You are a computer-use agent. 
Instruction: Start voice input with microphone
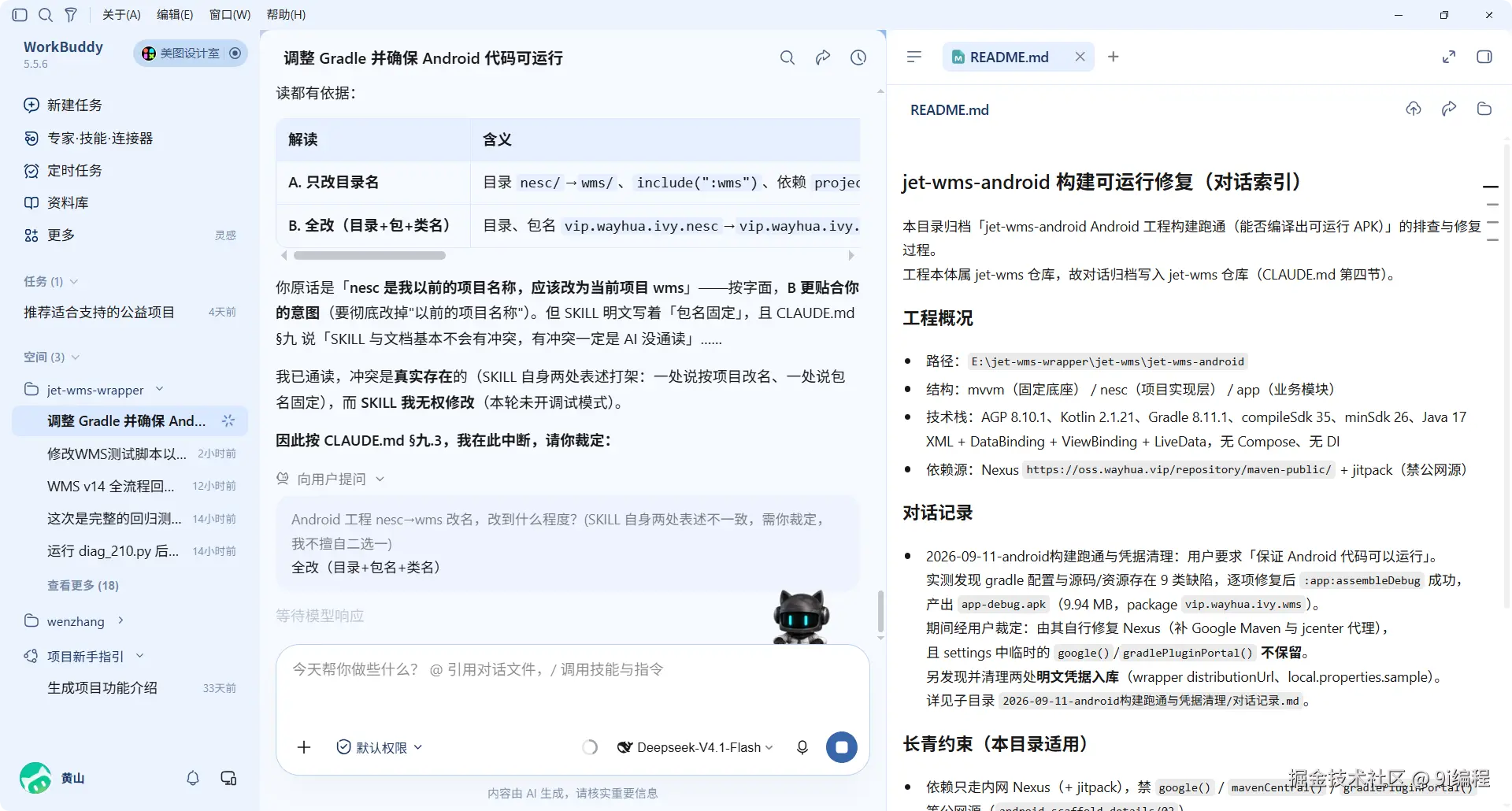click(802, 748)
